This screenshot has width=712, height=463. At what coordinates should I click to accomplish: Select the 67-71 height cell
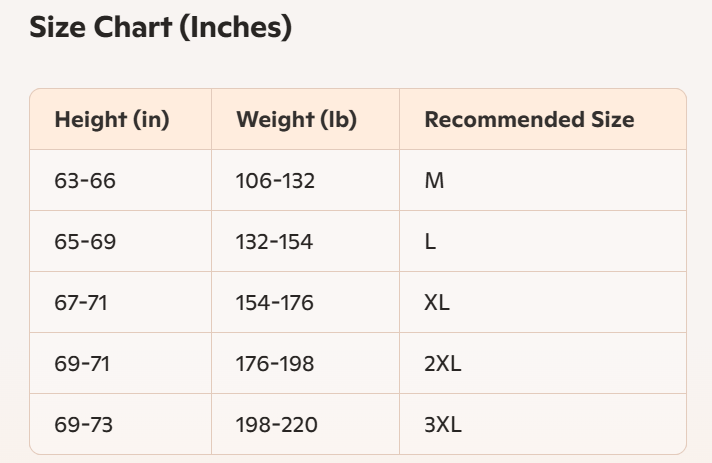(x=83, y=303)
